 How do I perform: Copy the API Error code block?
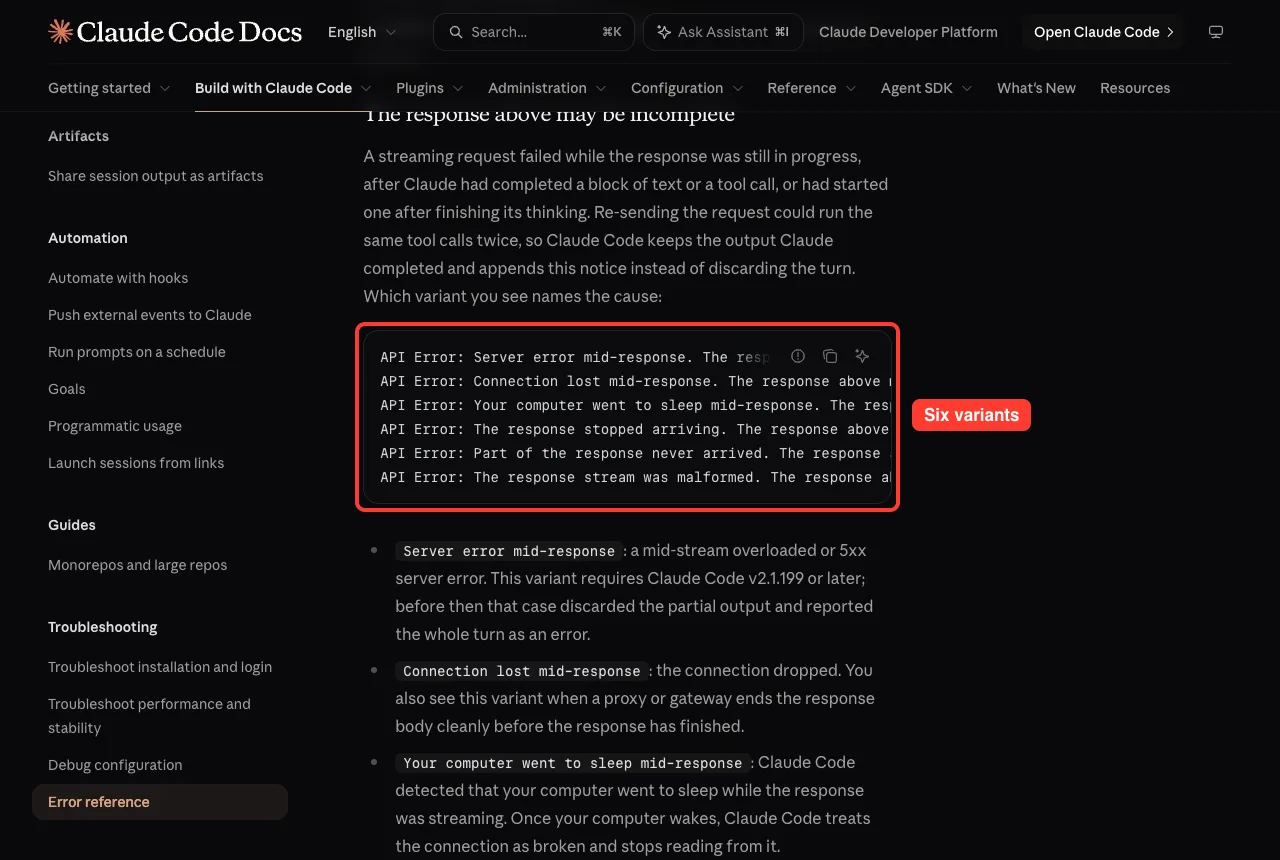[x=830, y=356]
